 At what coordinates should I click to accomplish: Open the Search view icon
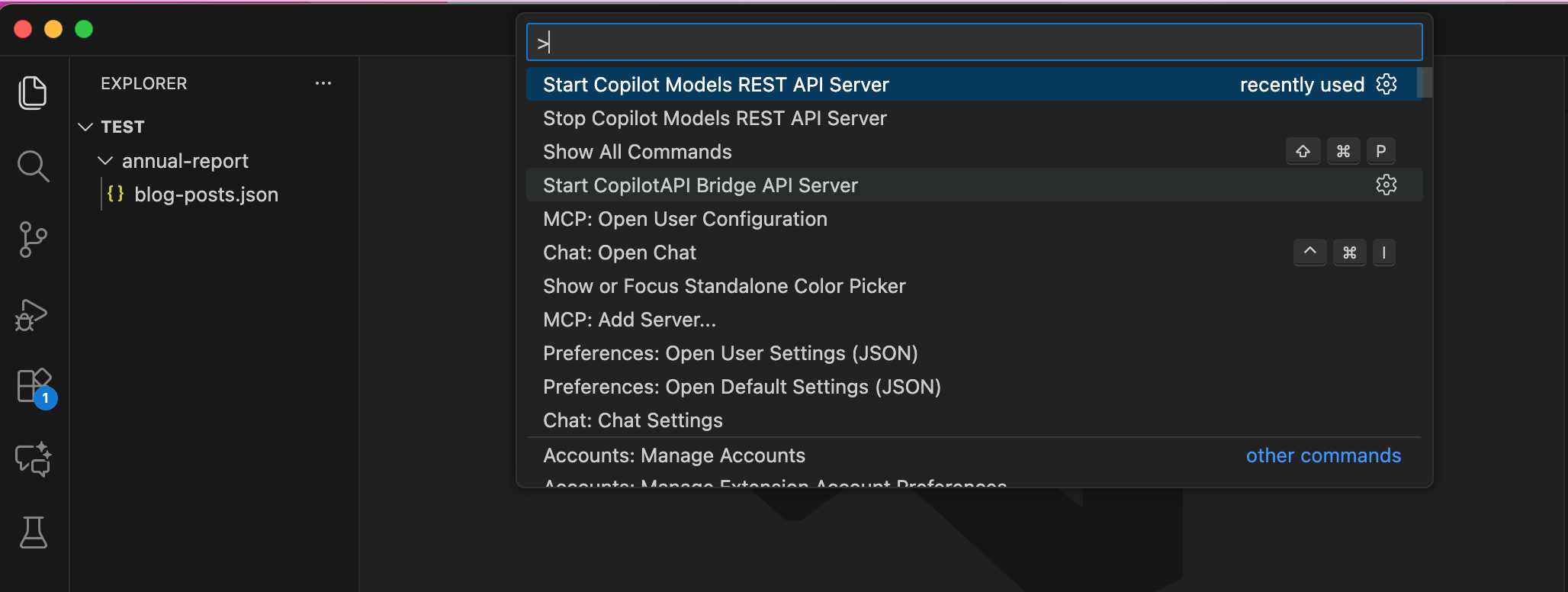pyautogui.click(x=33, y=166)
